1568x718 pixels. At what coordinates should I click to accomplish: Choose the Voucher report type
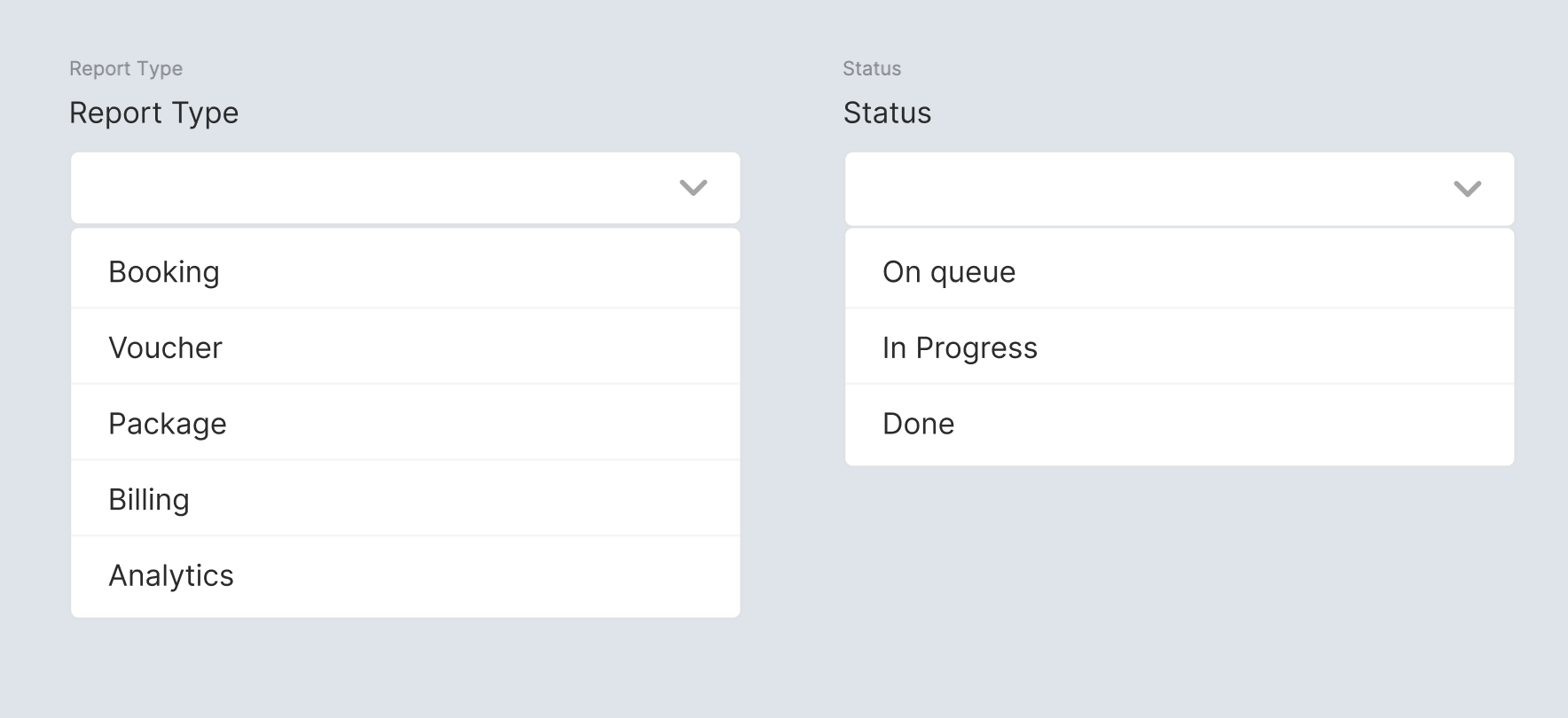[x=165, y=347]
